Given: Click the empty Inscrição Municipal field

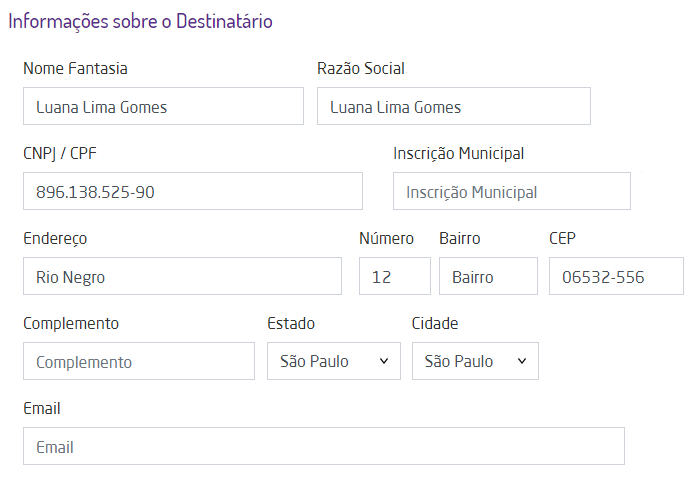Looking at the screenshot, I should [511, 191].
